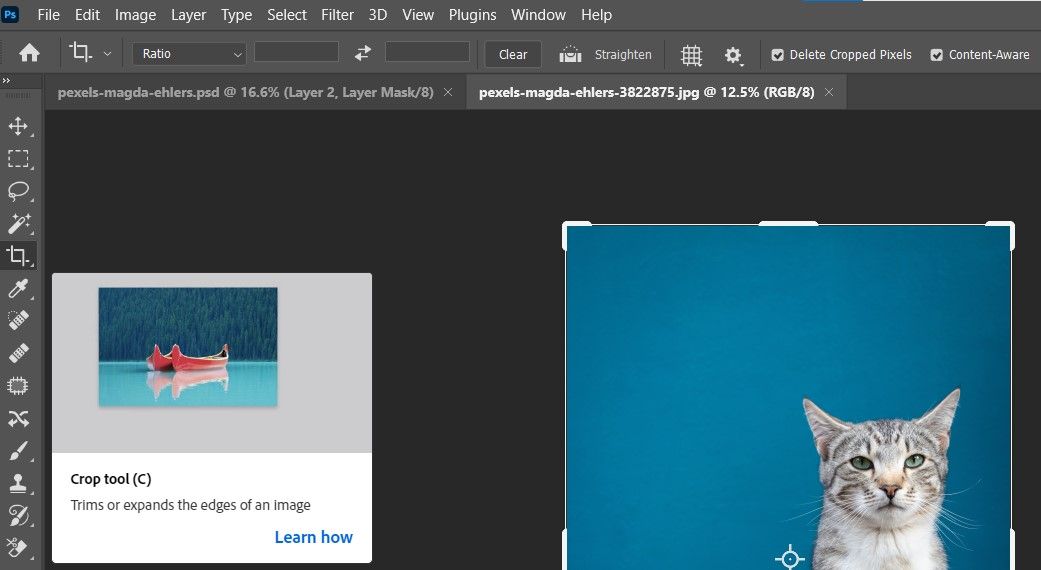Open the Filter menu
This screenshot has height=570, width=1041.
click(337, 15)
